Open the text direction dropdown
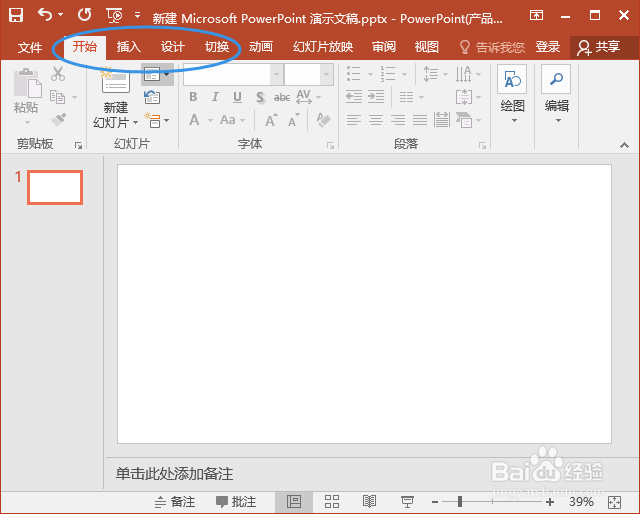Viewport: 640px width, 514px height. [x=468, y=74]
